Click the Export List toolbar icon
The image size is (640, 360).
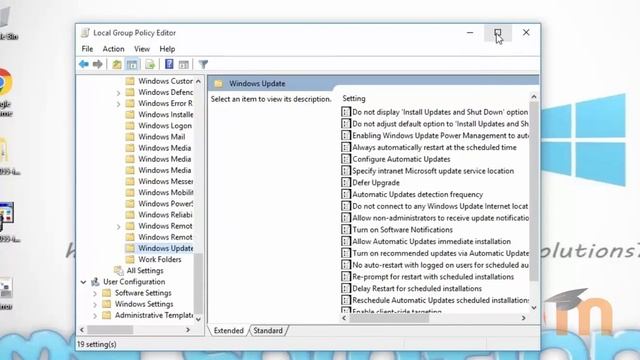(x=150, y=64)
